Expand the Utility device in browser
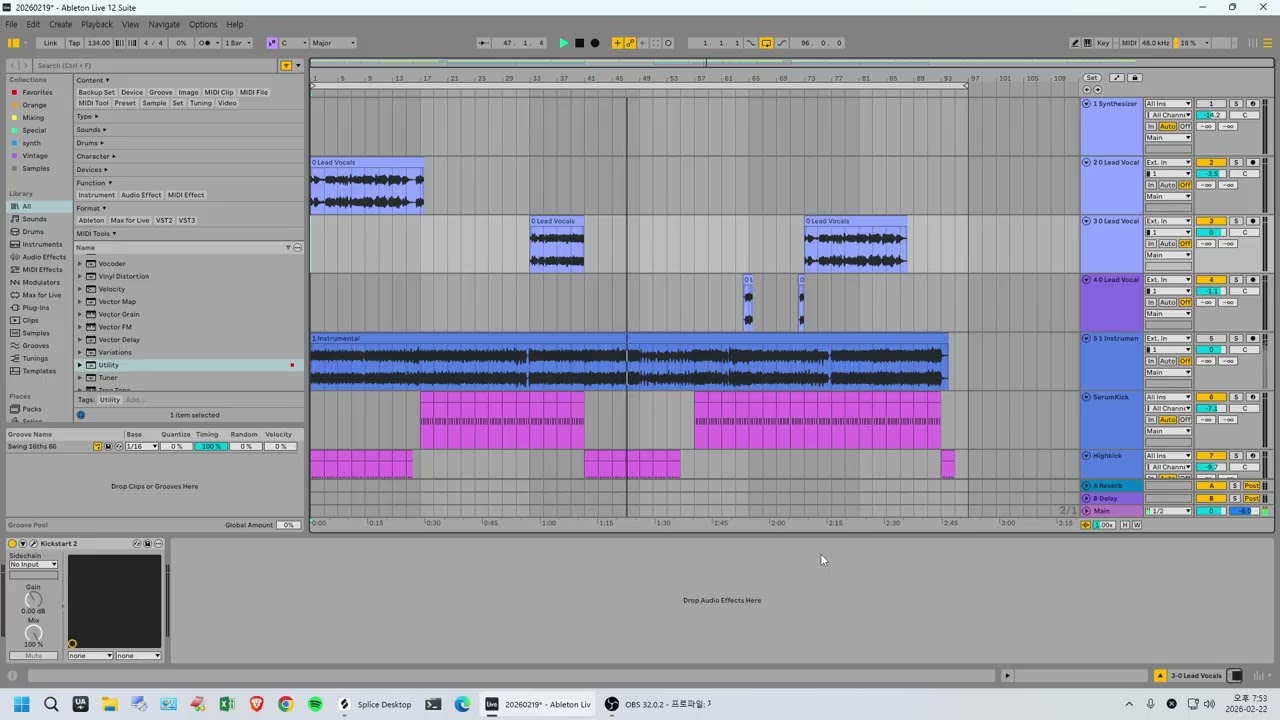 [80, 365]
